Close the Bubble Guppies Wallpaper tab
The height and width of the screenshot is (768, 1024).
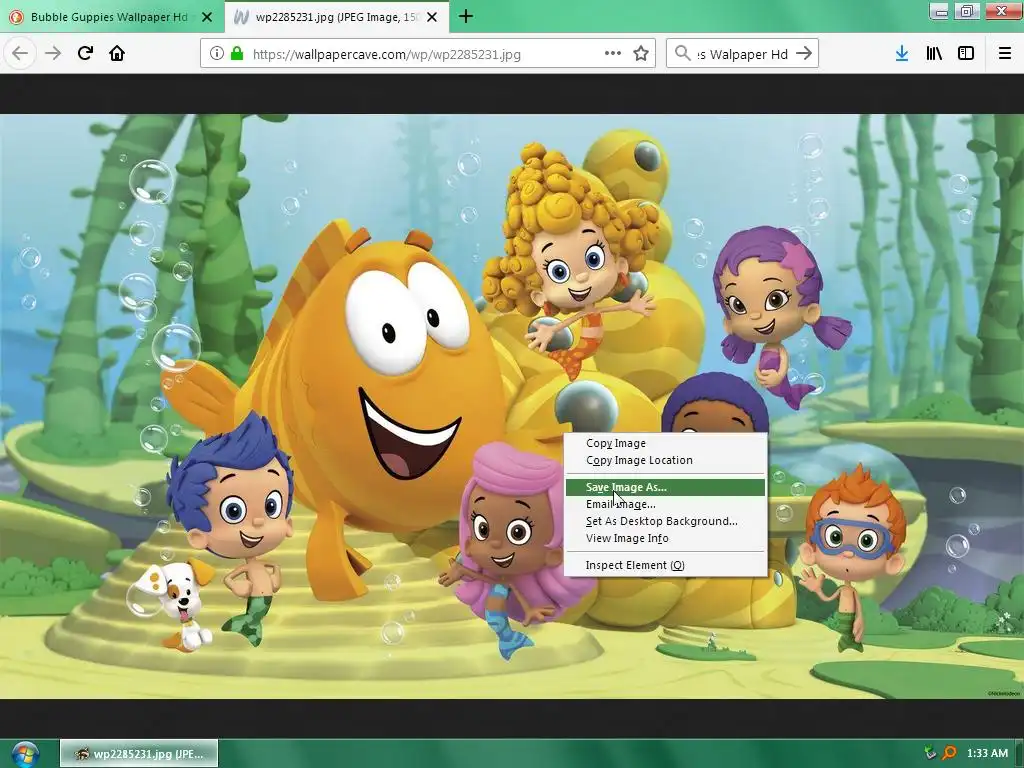point(207,17)
